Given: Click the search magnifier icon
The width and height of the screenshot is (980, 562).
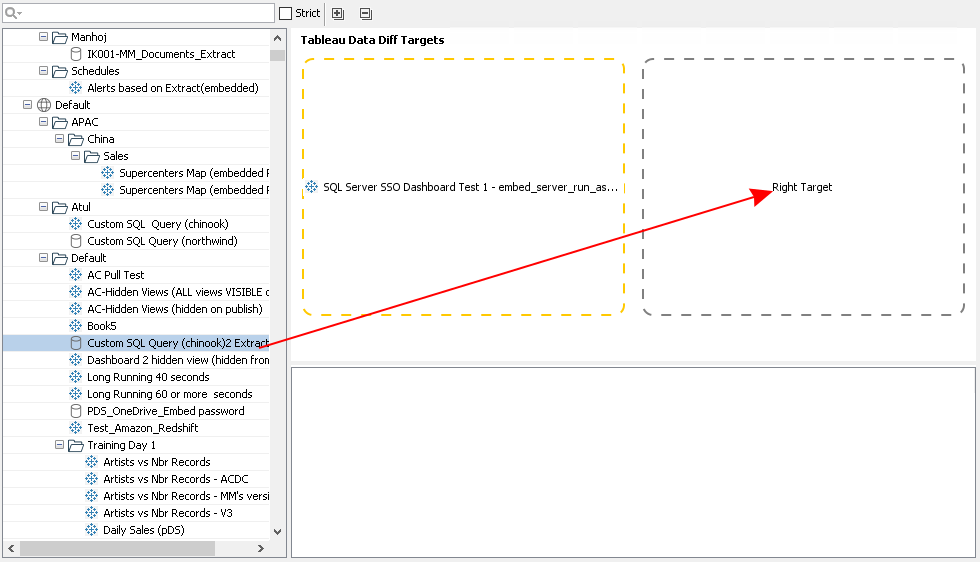Looking at the screenshot, I should click(x=12, y=13).
